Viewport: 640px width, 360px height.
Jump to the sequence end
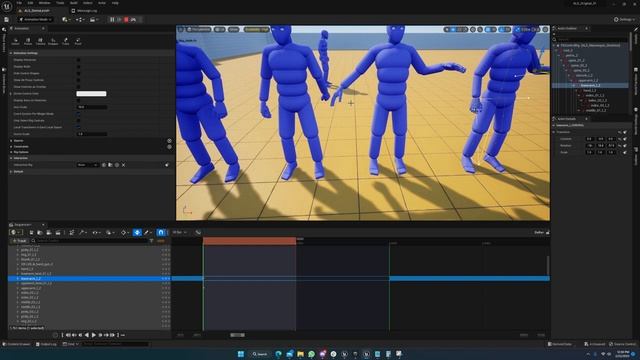pyautogui.click(x=112, y=335)
